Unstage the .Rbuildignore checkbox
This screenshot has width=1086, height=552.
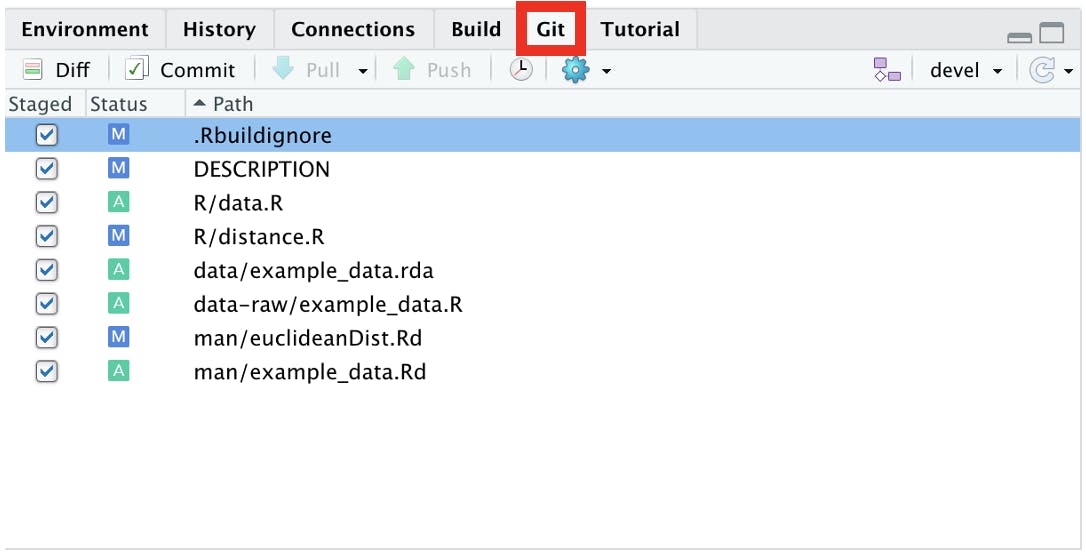click(46, 134)
